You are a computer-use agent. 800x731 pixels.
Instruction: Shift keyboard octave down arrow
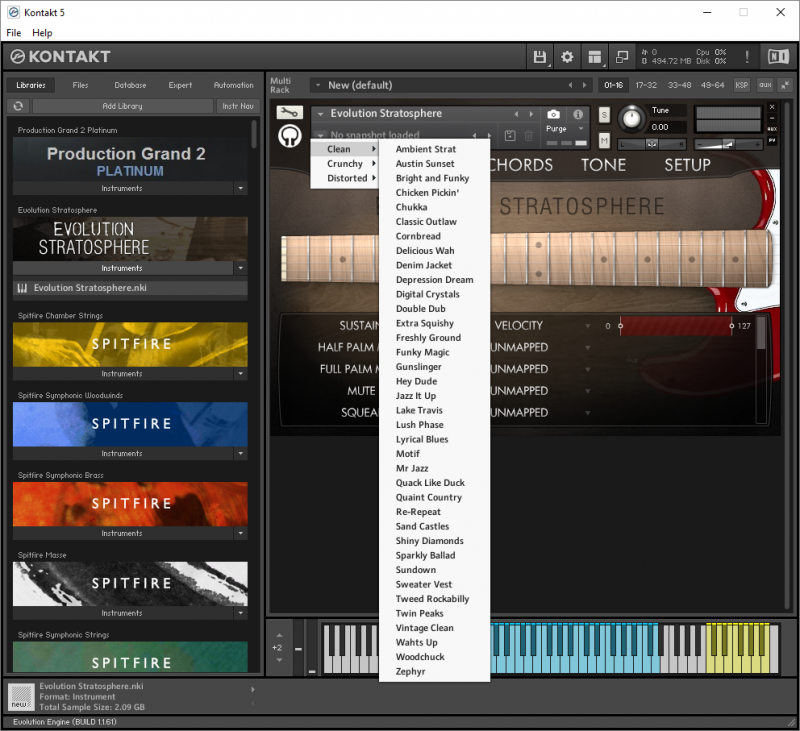pos(279,660)
